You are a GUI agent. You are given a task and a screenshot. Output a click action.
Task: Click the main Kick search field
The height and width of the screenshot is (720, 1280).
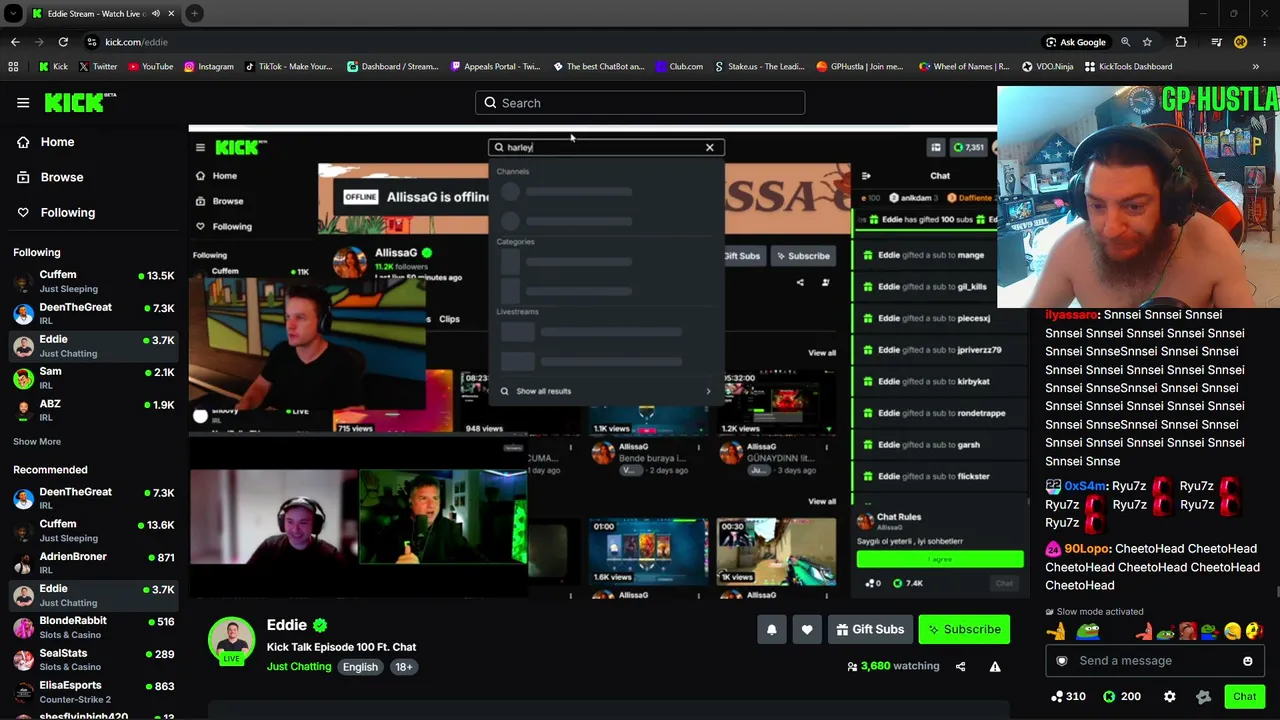pyautogui.click(x=640, y=103)
